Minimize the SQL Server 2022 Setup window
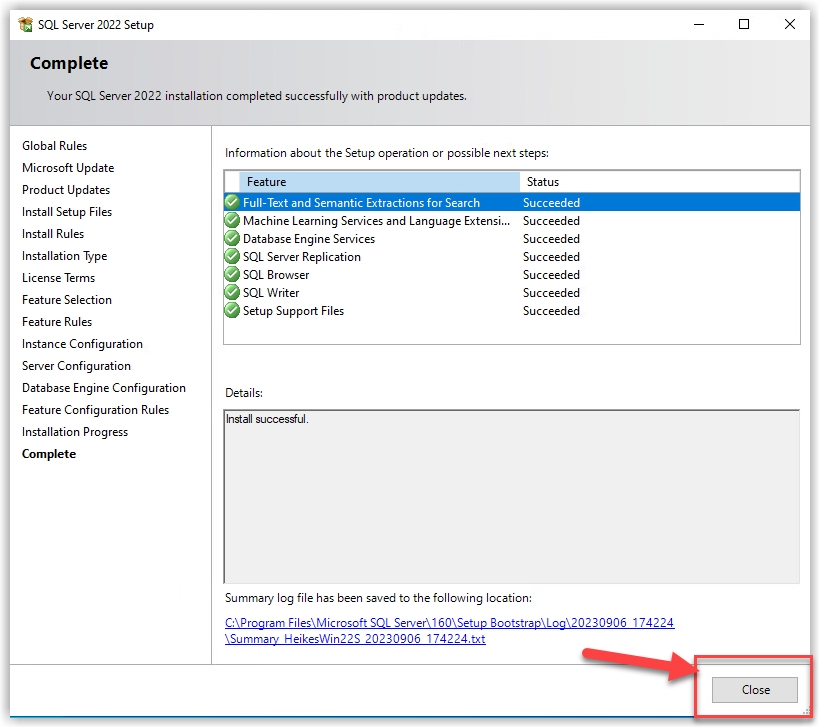This screenshot has width=820, height=728. [x=699, y=24]
